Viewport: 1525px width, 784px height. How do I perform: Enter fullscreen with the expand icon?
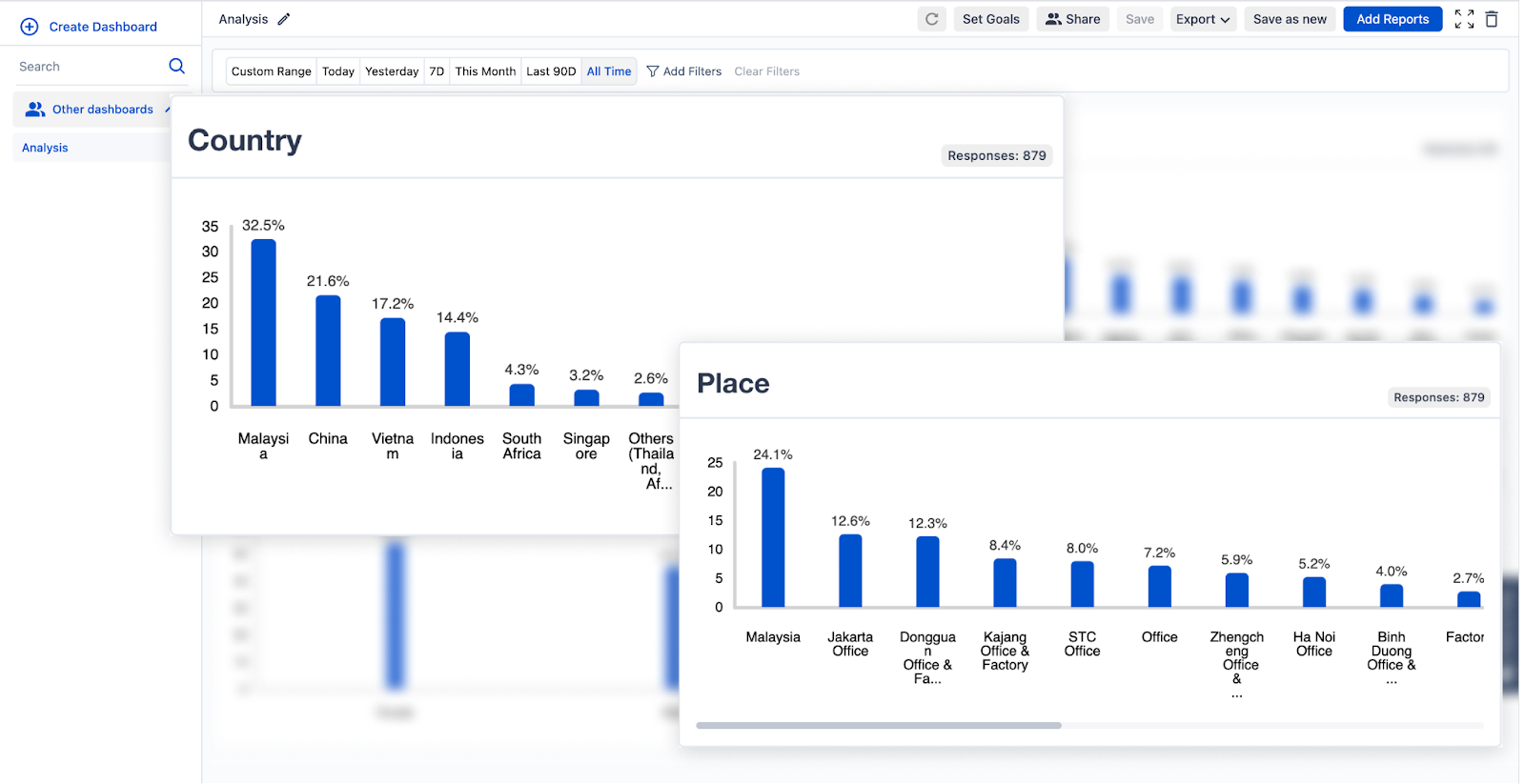(x=1464, y=19)
